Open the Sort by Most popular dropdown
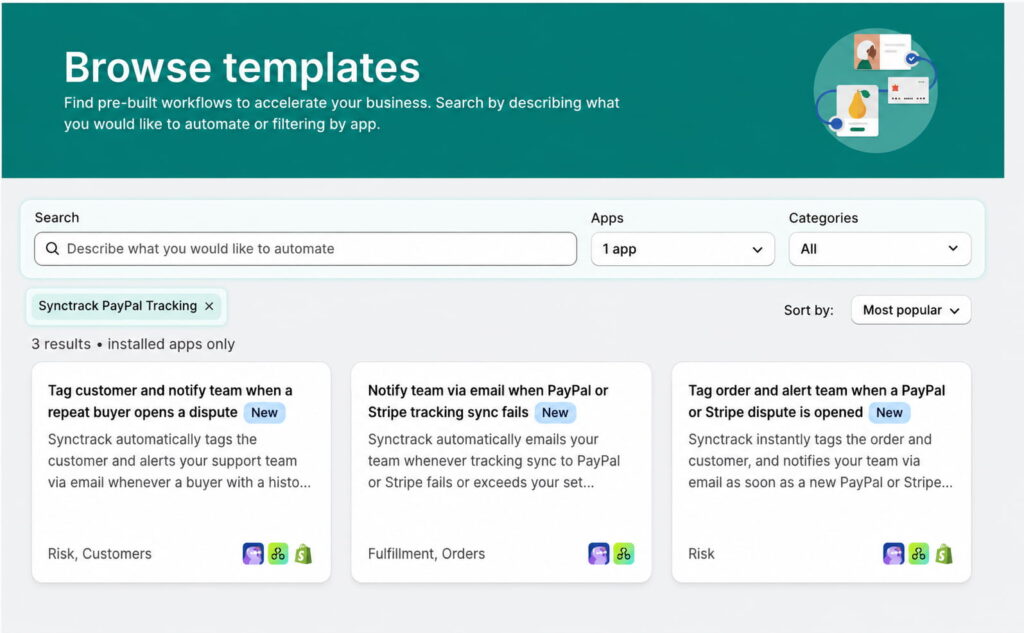This screenshot has height=633, width=1024. point(911,310)
